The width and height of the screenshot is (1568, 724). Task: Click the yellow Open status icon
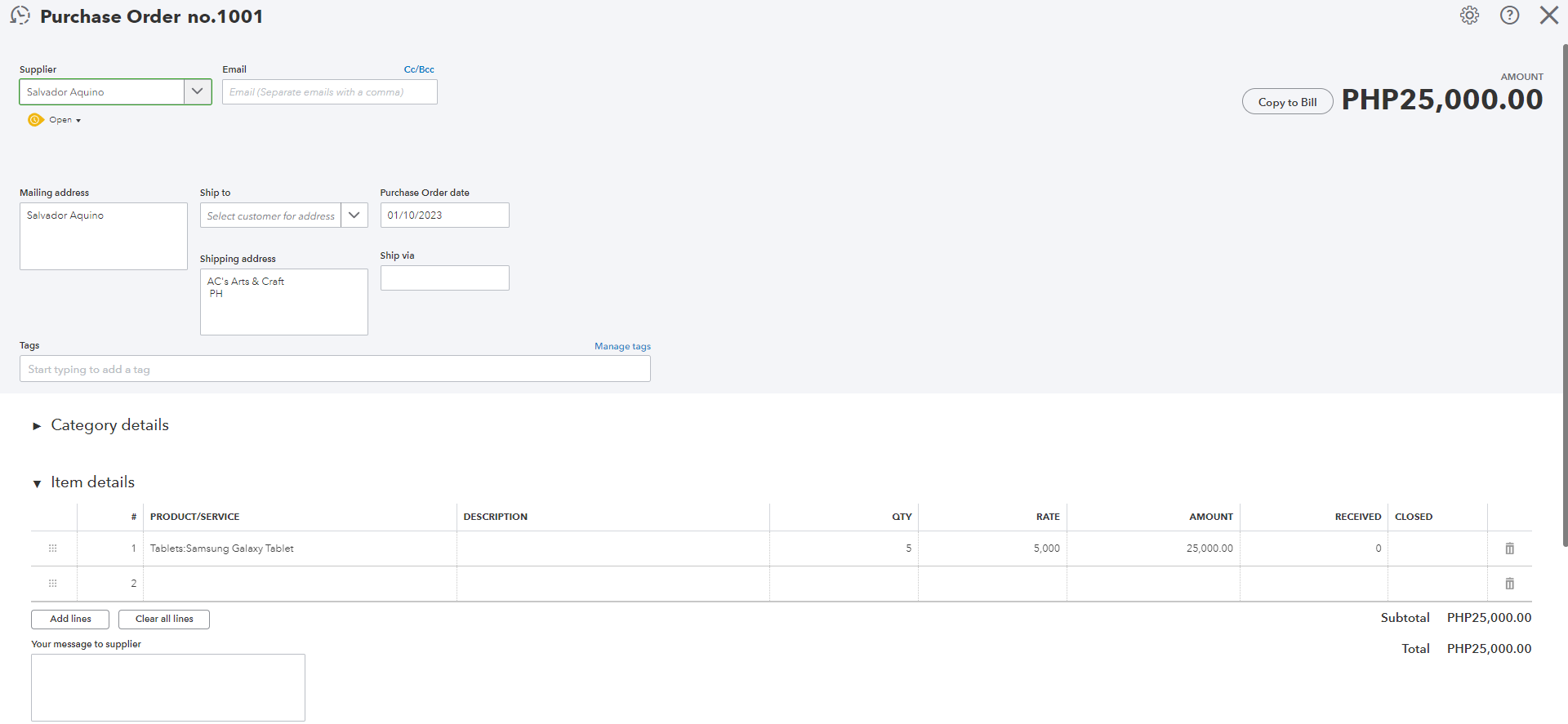coord(35,120)
